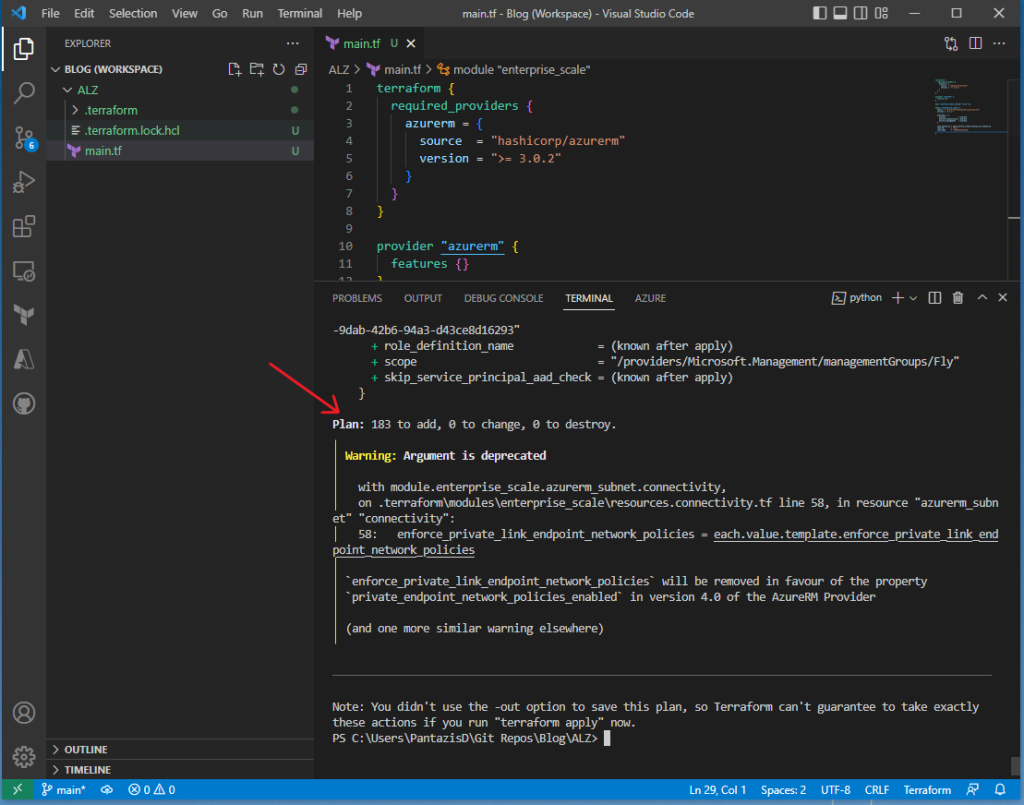This screenshot has height=805, width=1024.
Task: Kill terminal using the trash icon
Action: click(957, 298)
